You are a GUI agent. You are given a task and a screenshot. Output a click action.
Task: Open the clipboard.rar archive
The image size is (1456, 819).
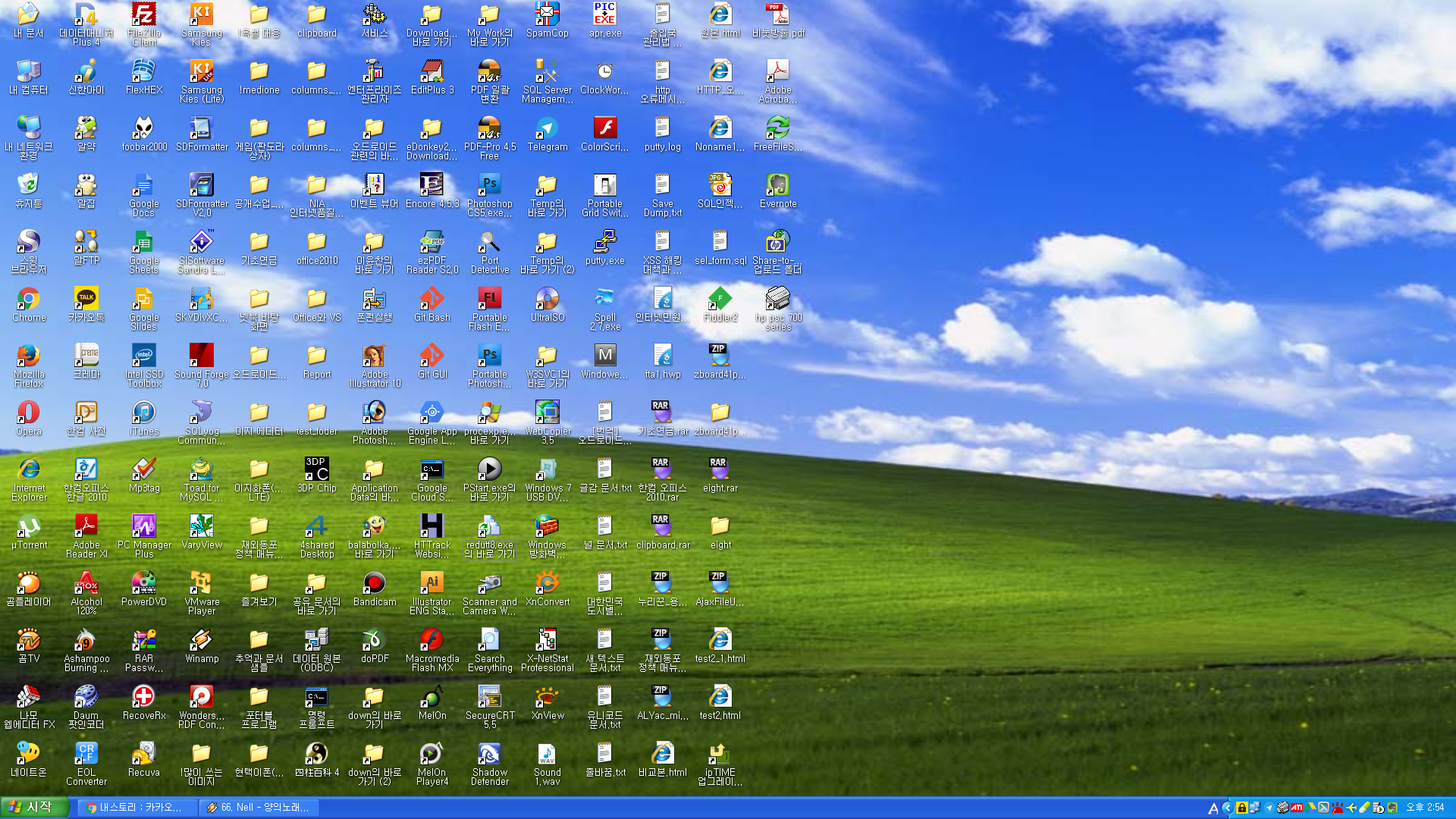coord(663,532)
